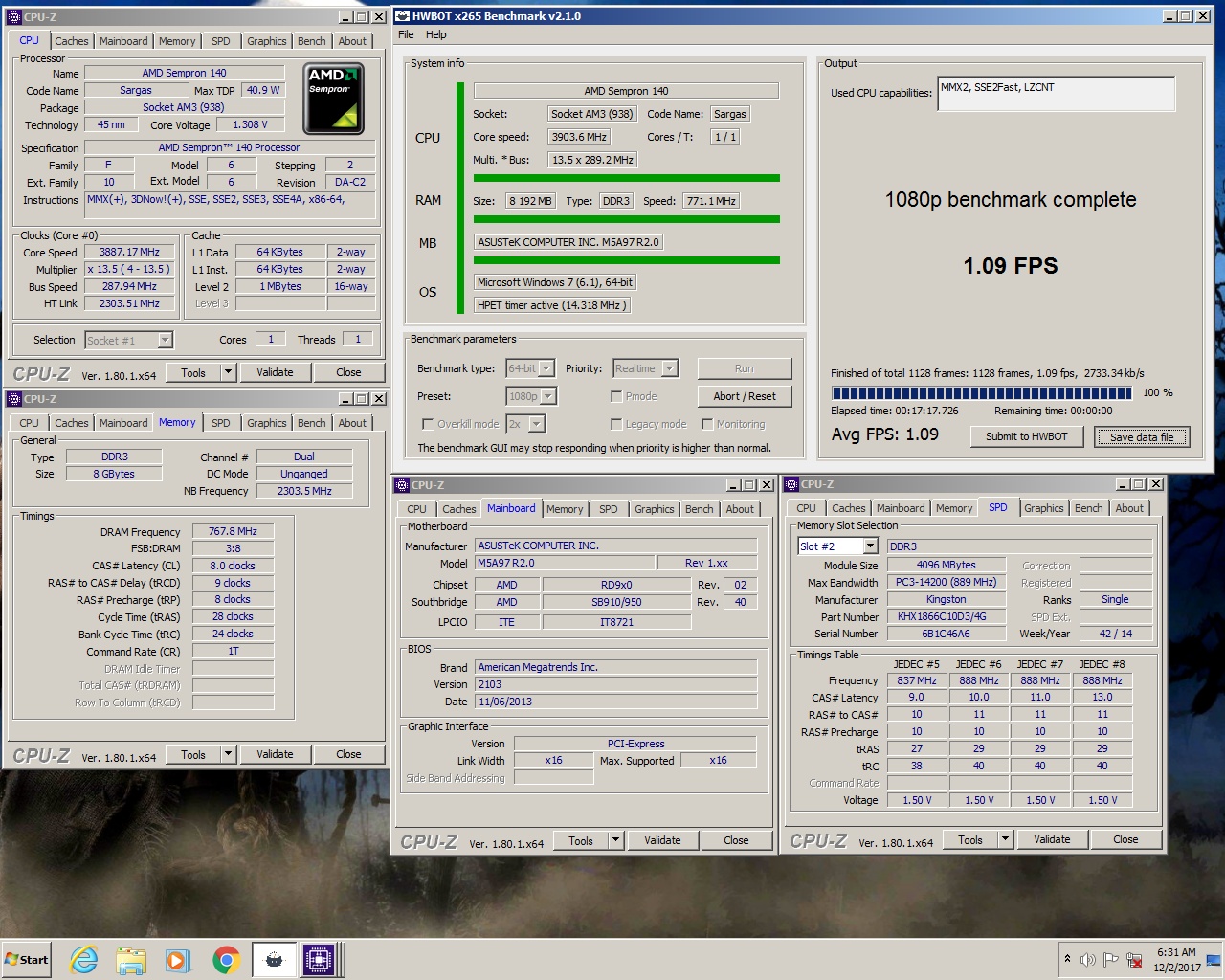Click title bar icon of CPU-Z Memory window

coord(14,399)
